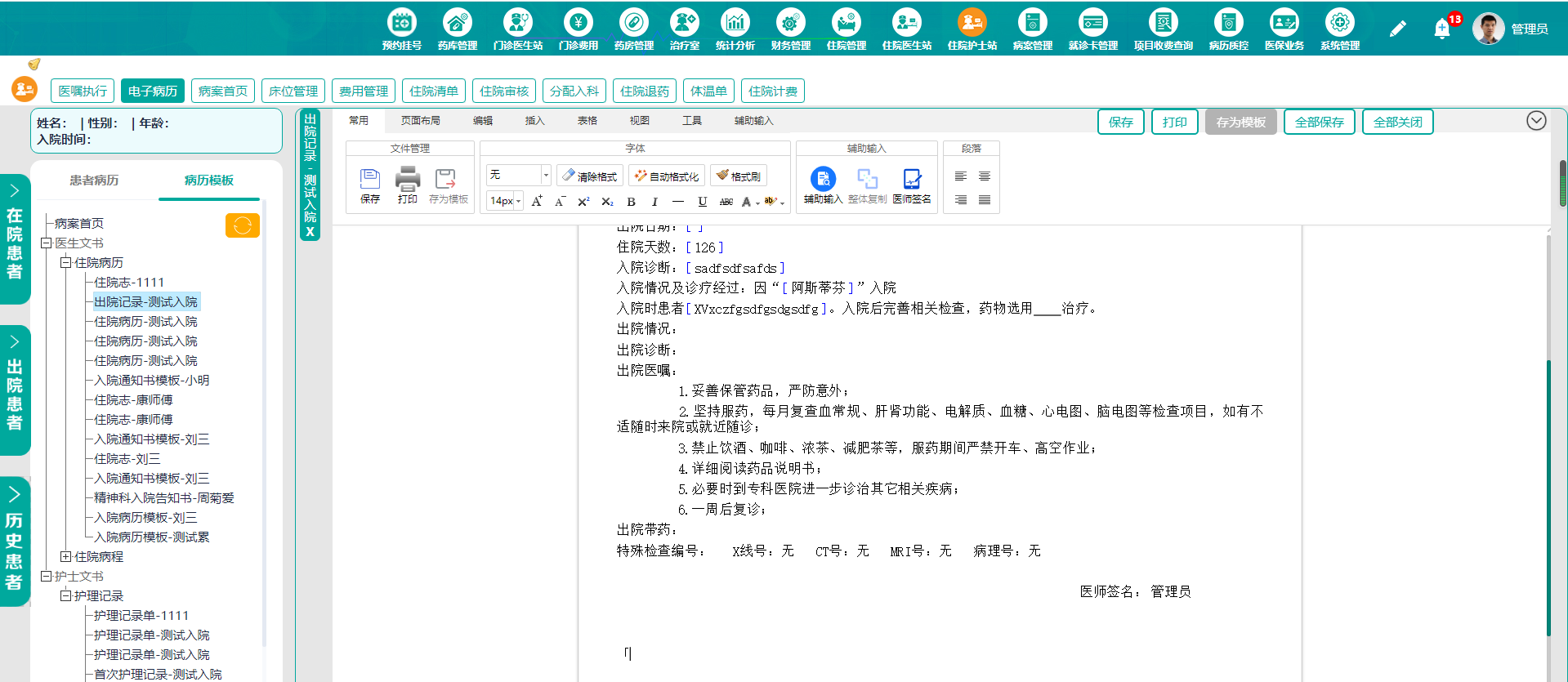
Task: Click the green 打印 button
Action: [x=1175, y=122]
